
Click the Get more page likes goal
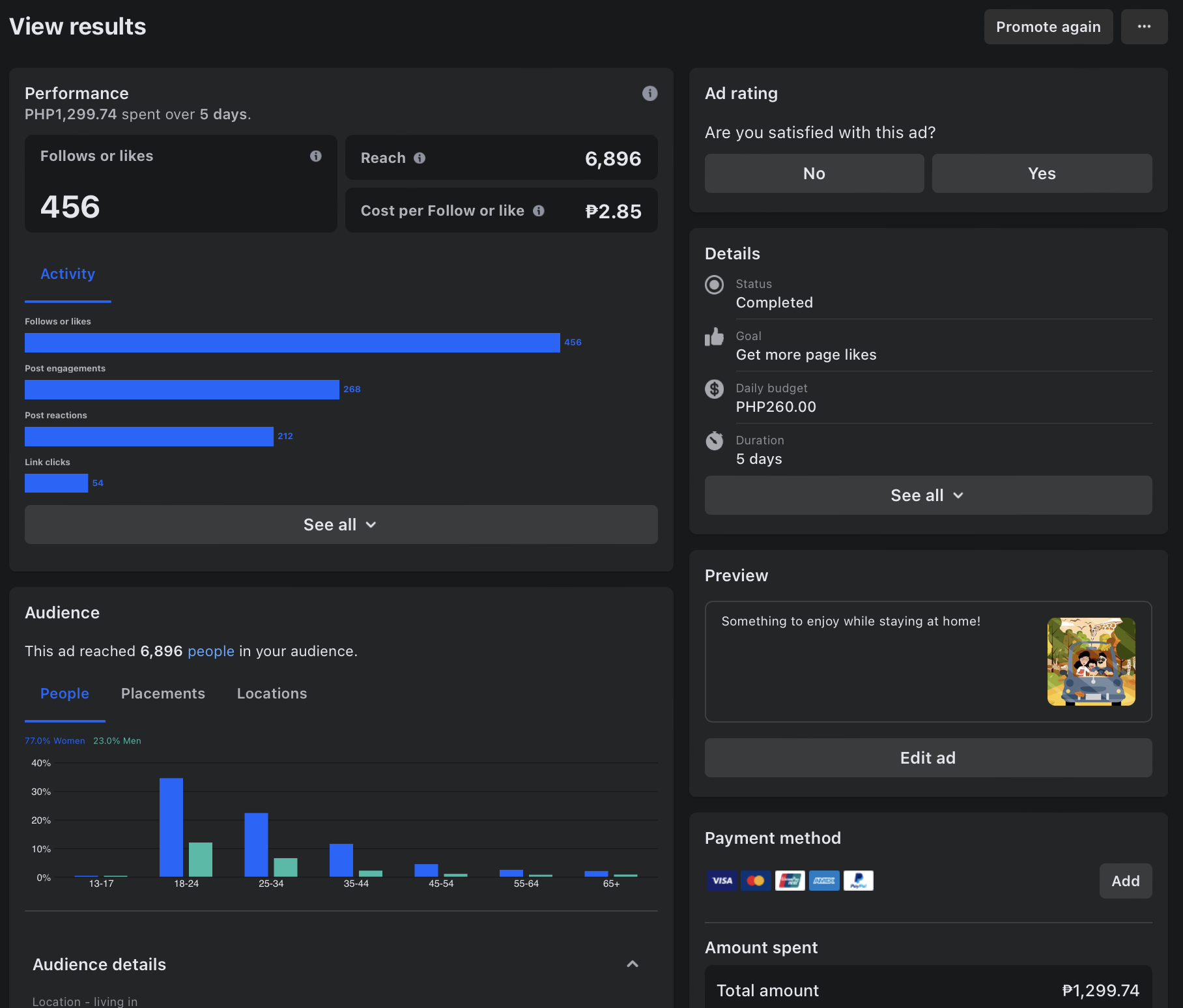point(806,355)
